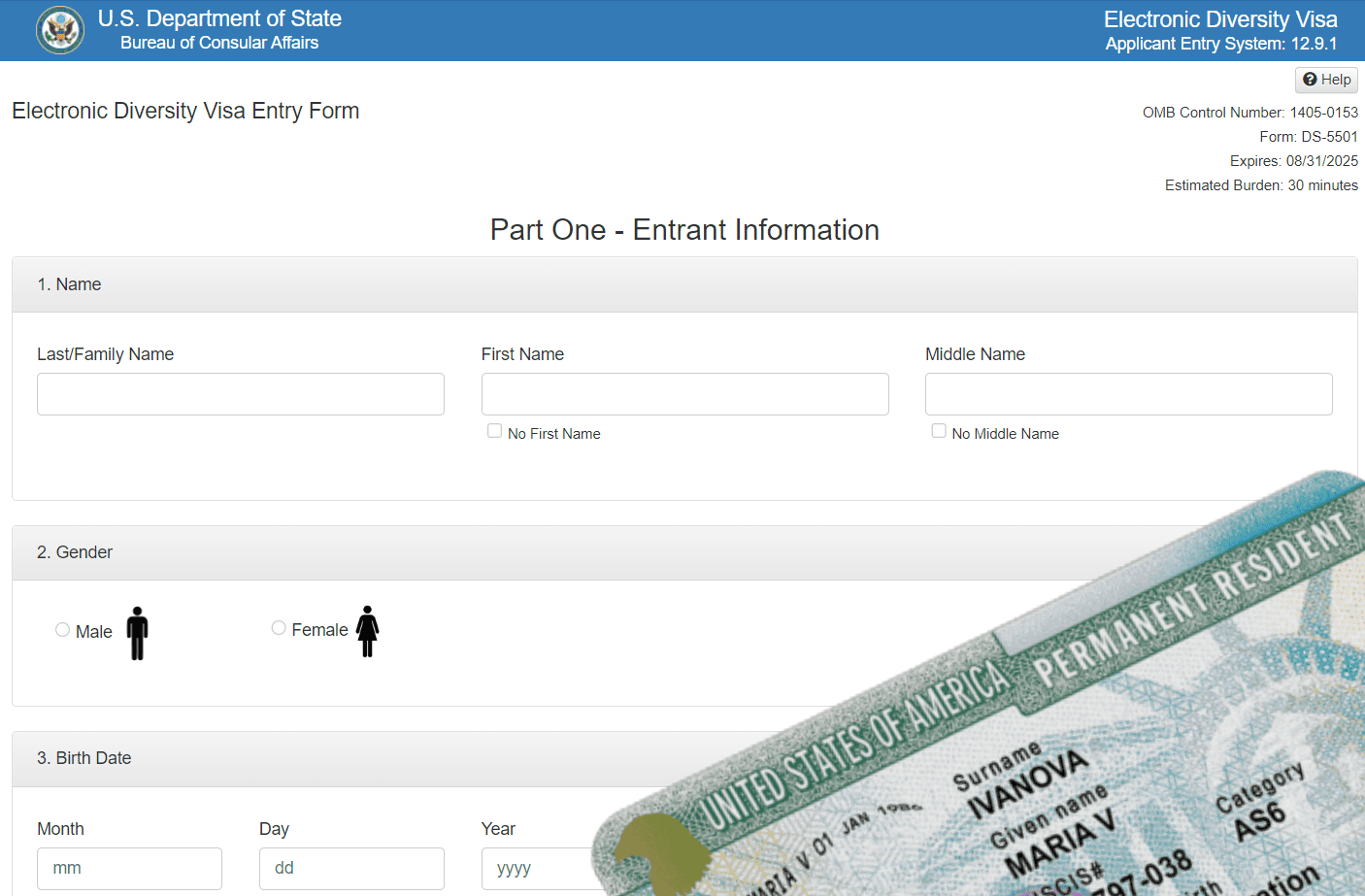Click the Department of State seal logo
1365x896 pixels.
[60, 30]
